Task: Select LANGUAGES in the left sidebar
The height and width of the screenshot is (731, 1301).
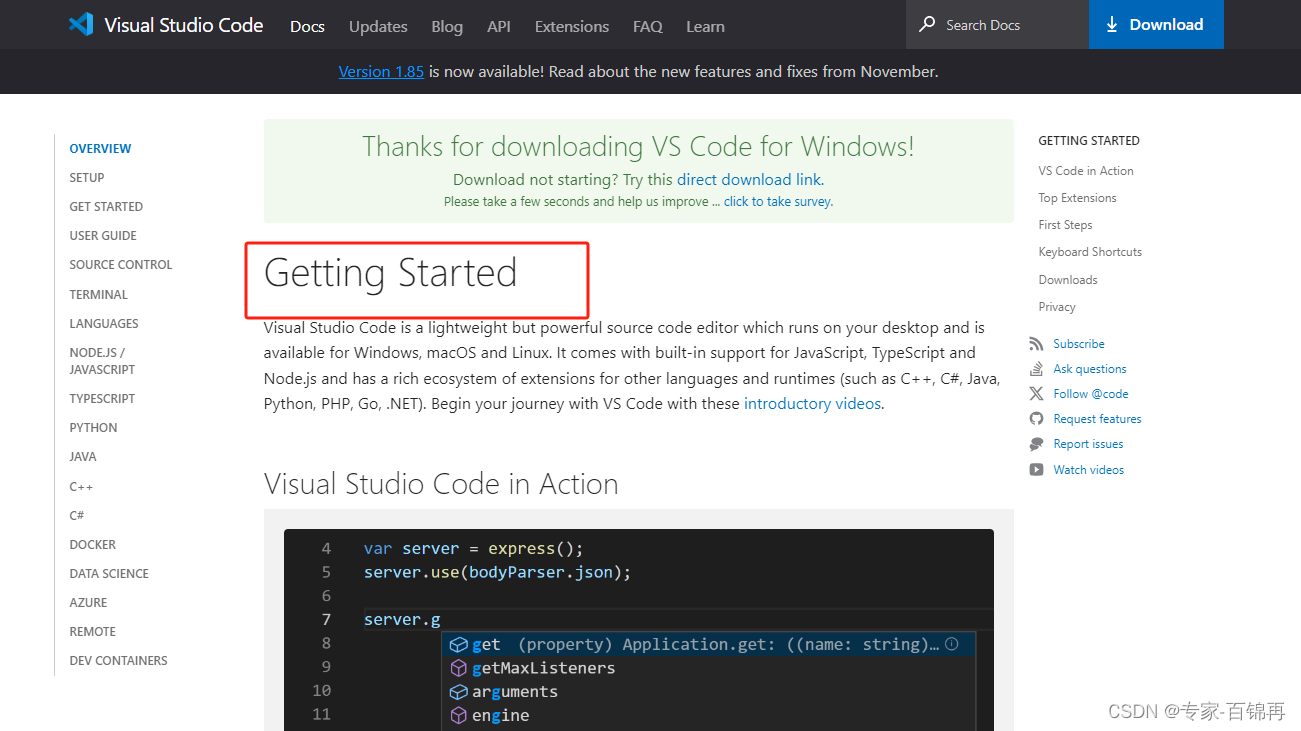Action: (x=104, y=323)
